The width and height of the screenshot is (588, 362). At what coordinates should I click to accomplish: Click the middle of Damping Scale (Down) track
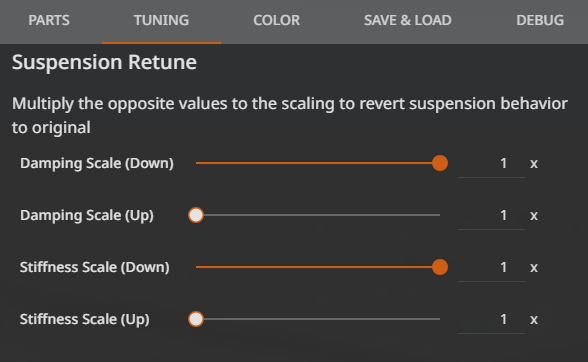pos(318,163)
